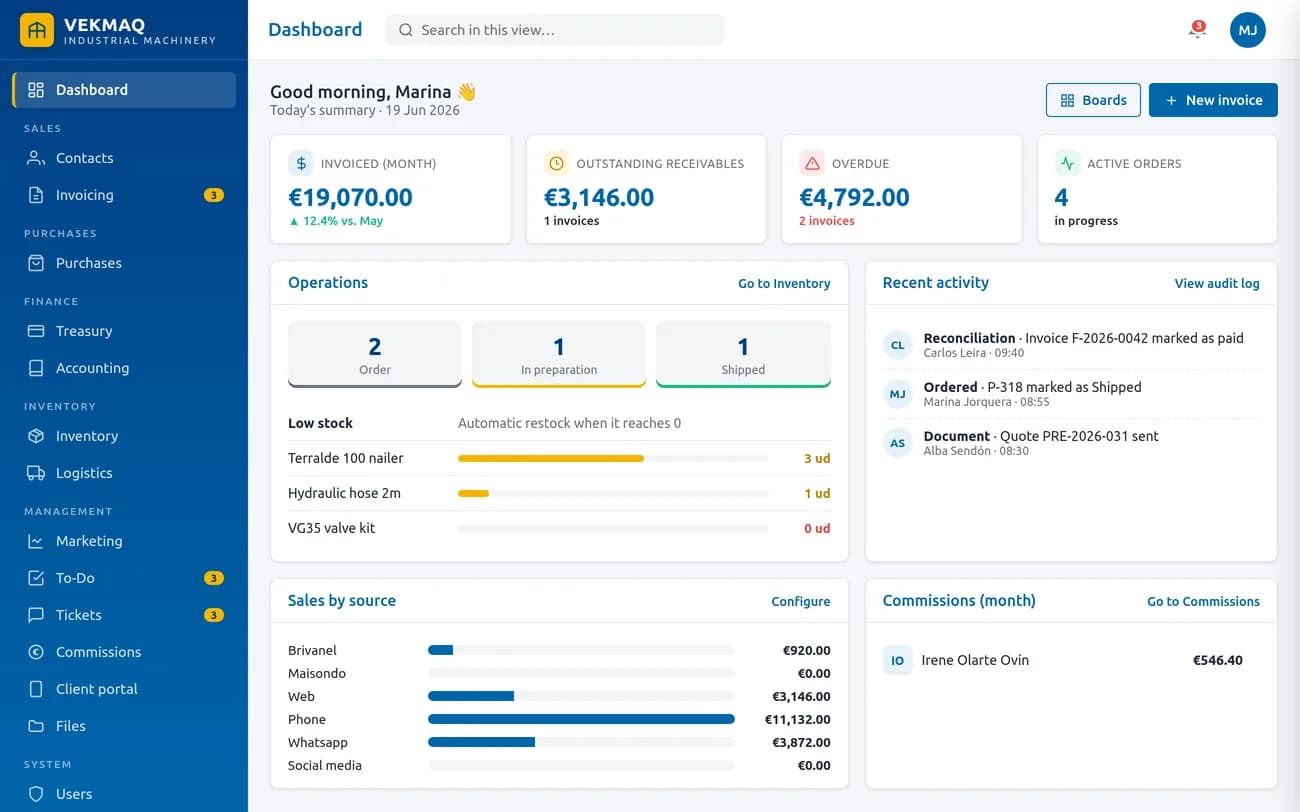1300x812 pixels.
Task: Click the pulse icon on Active Orders card
Action: [x=1067, y=163]
